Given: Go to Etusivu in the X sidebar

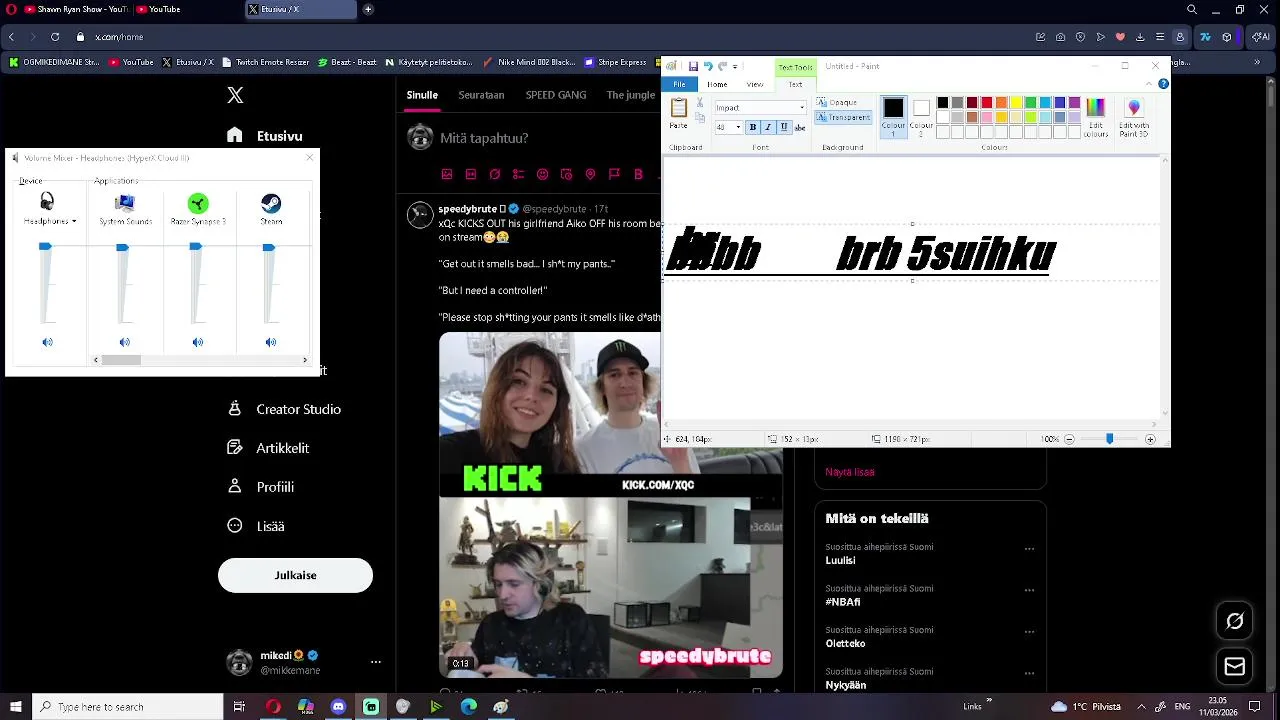Looking at the screenshot, I should (x=264, y=136).
